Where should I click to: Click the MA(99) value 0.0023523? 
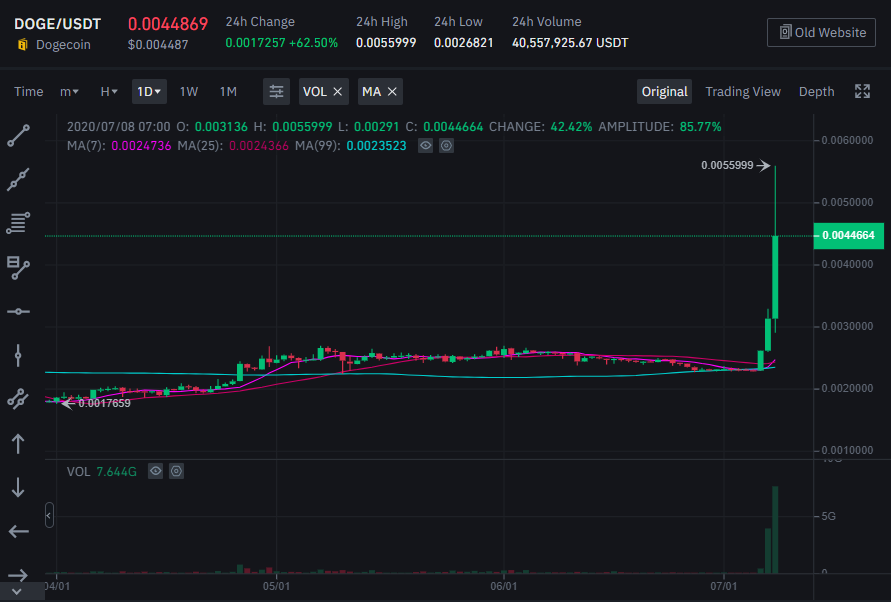pos(376,146)
